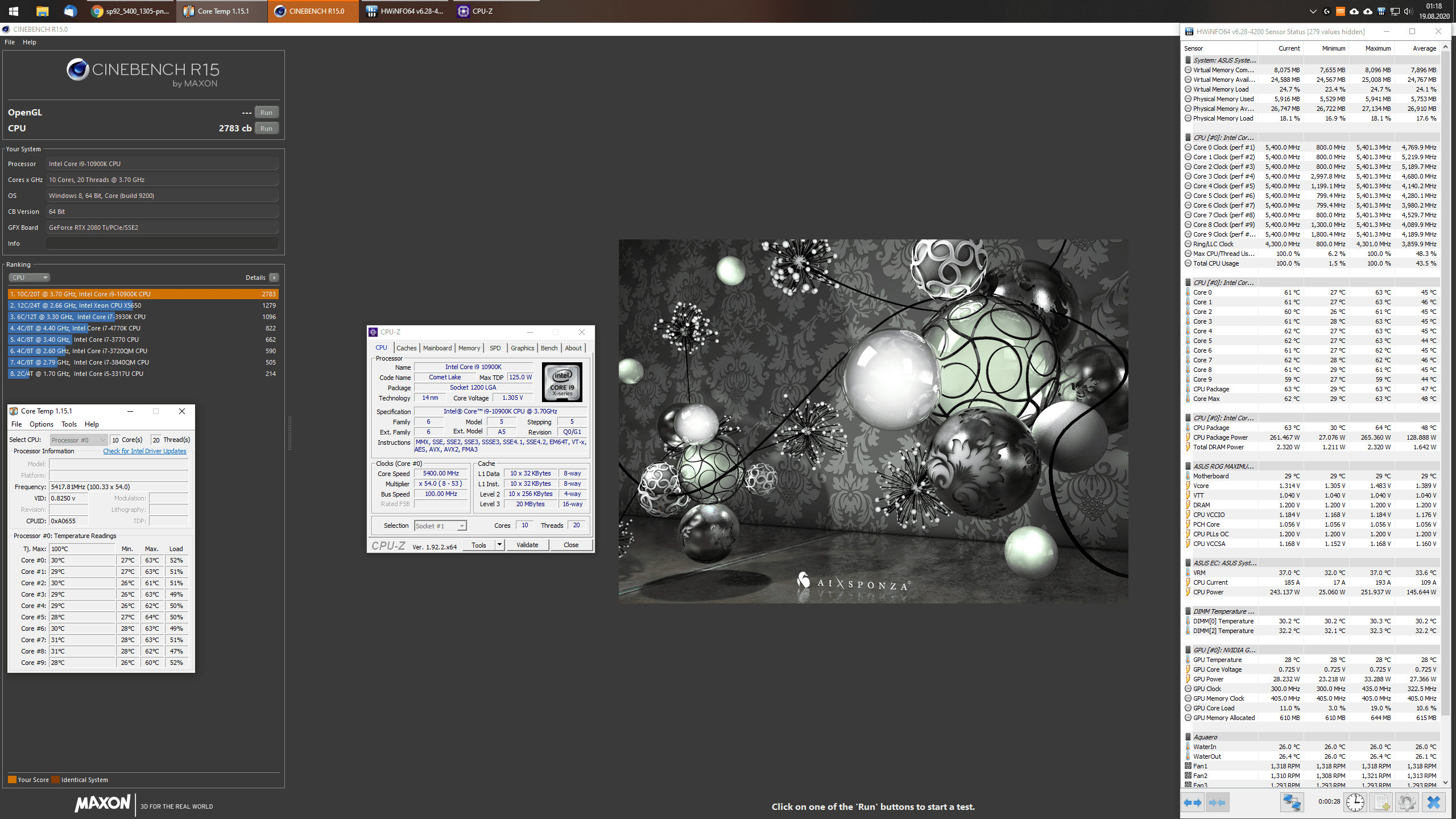The height and width of the screenshot is (819, 1456).
Task: Switch to CPU-Z Memory tab
Action: [x=469, y=348]
